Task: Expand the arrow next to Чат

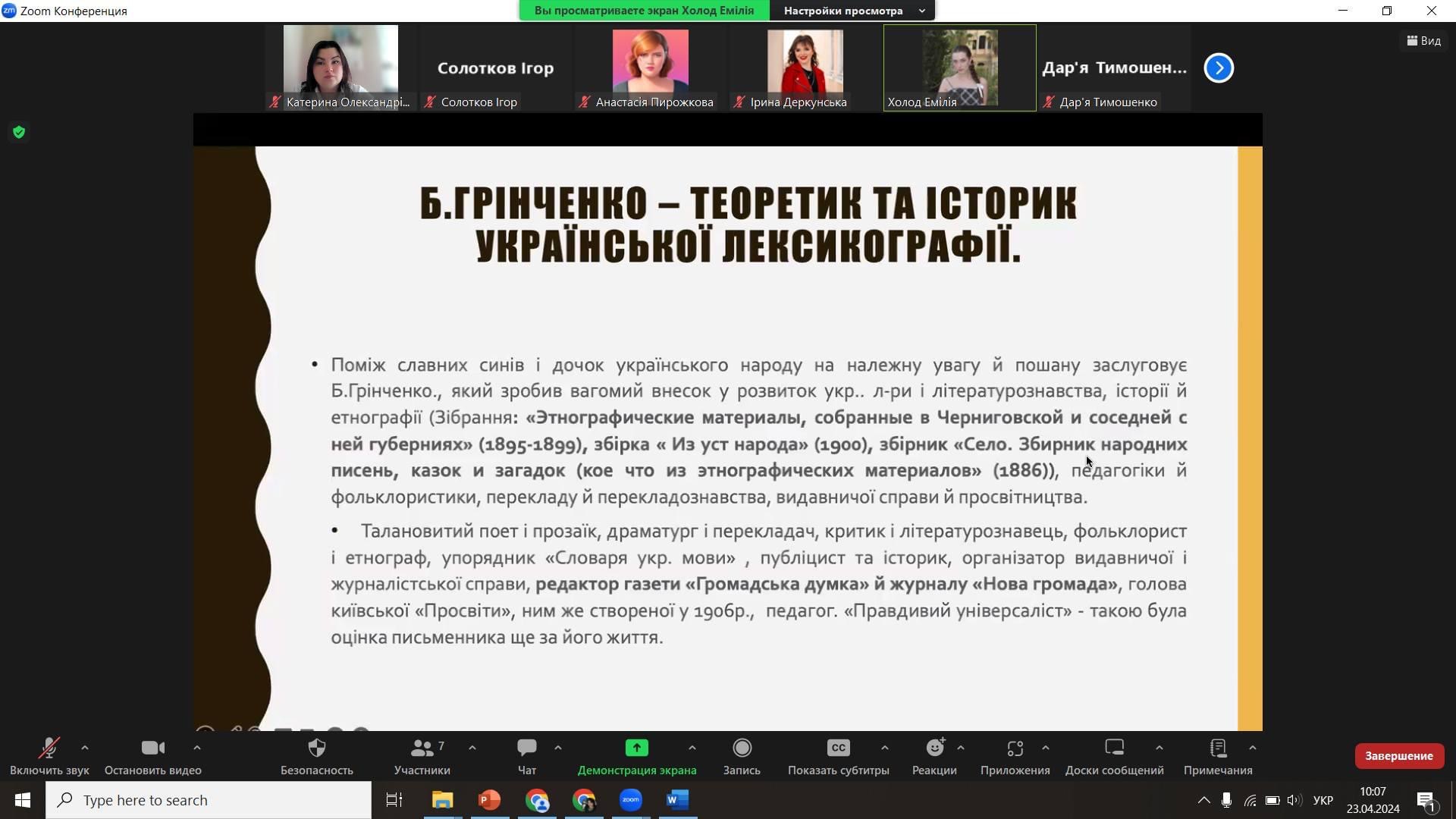Action: coord(558,748)
